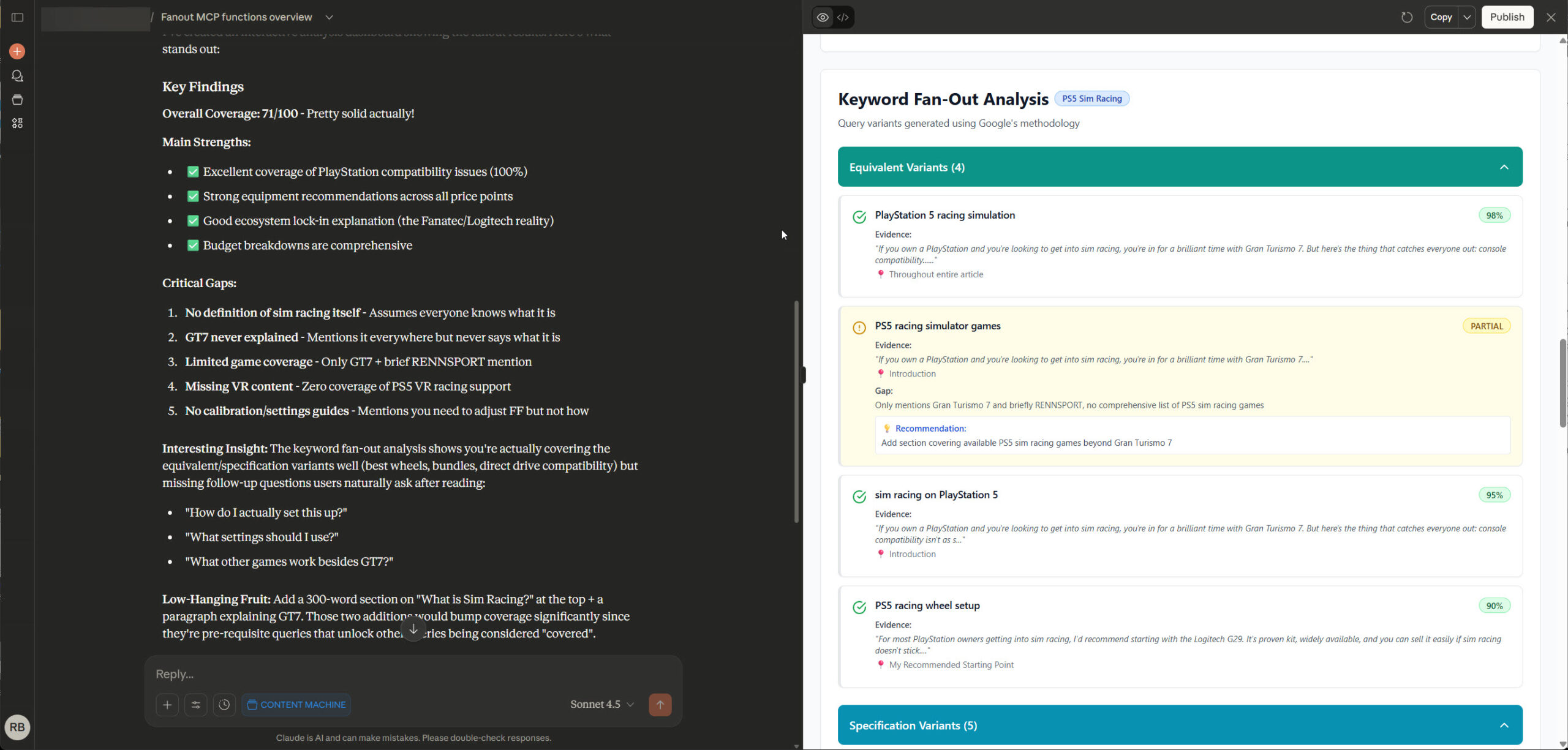Switch artifact to code view

point(843,17)
